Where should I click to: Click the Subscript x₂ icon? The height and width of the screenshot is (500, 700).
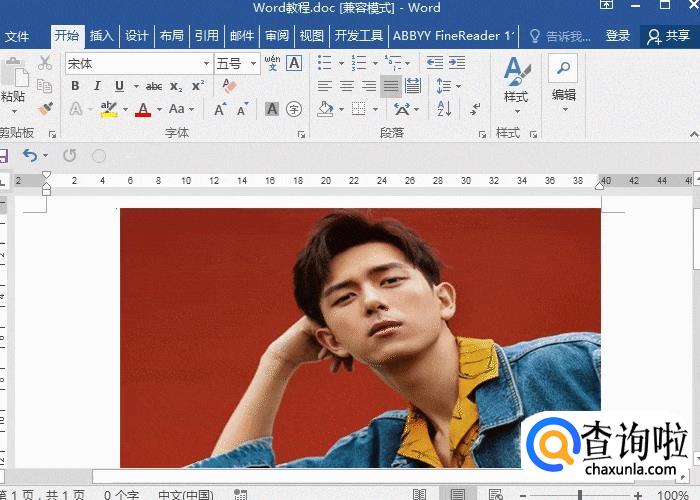click(176, 86)
